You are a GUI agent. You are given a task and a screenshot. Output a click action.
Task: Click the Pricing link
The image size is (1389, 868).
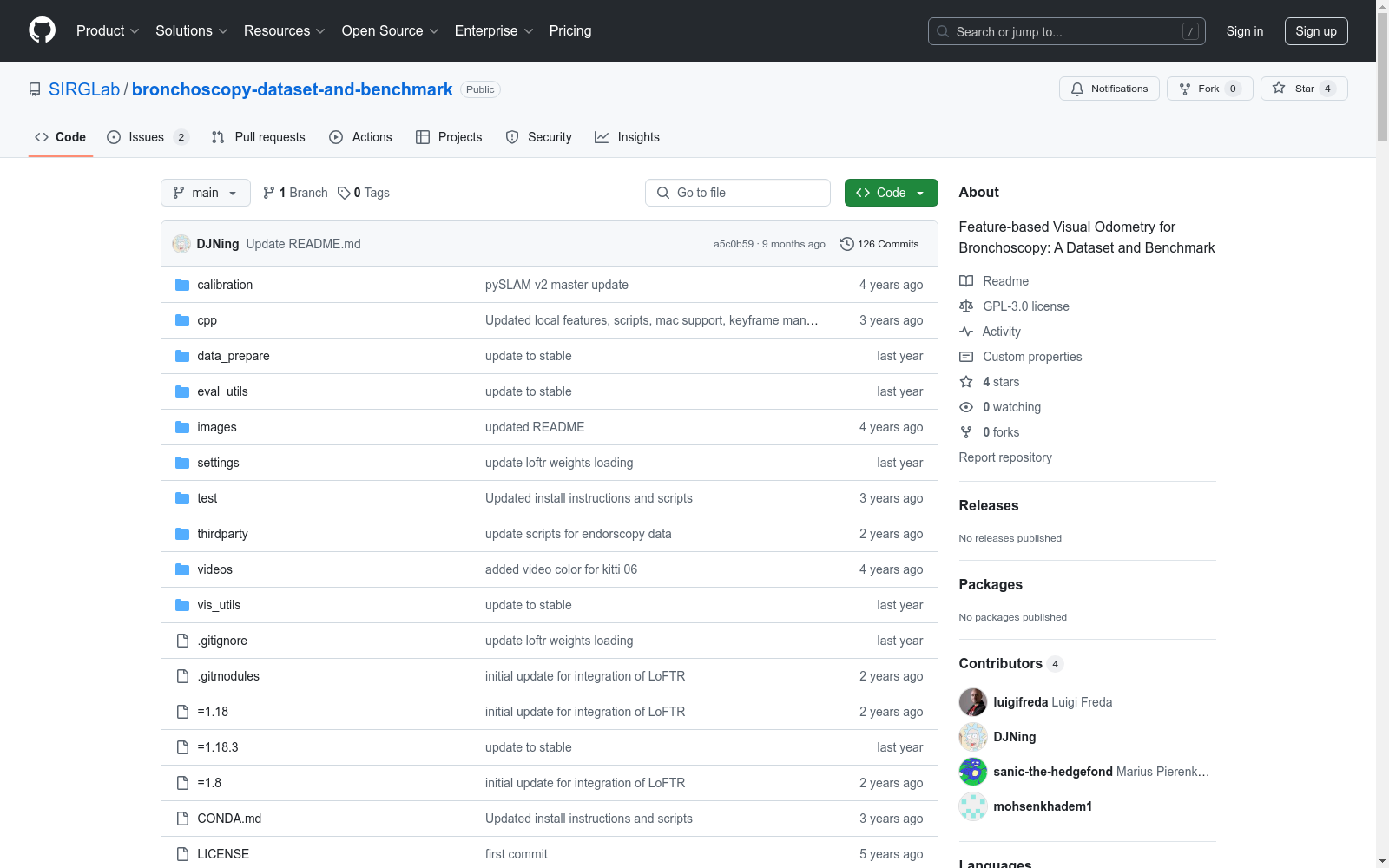tap(570, 30)
